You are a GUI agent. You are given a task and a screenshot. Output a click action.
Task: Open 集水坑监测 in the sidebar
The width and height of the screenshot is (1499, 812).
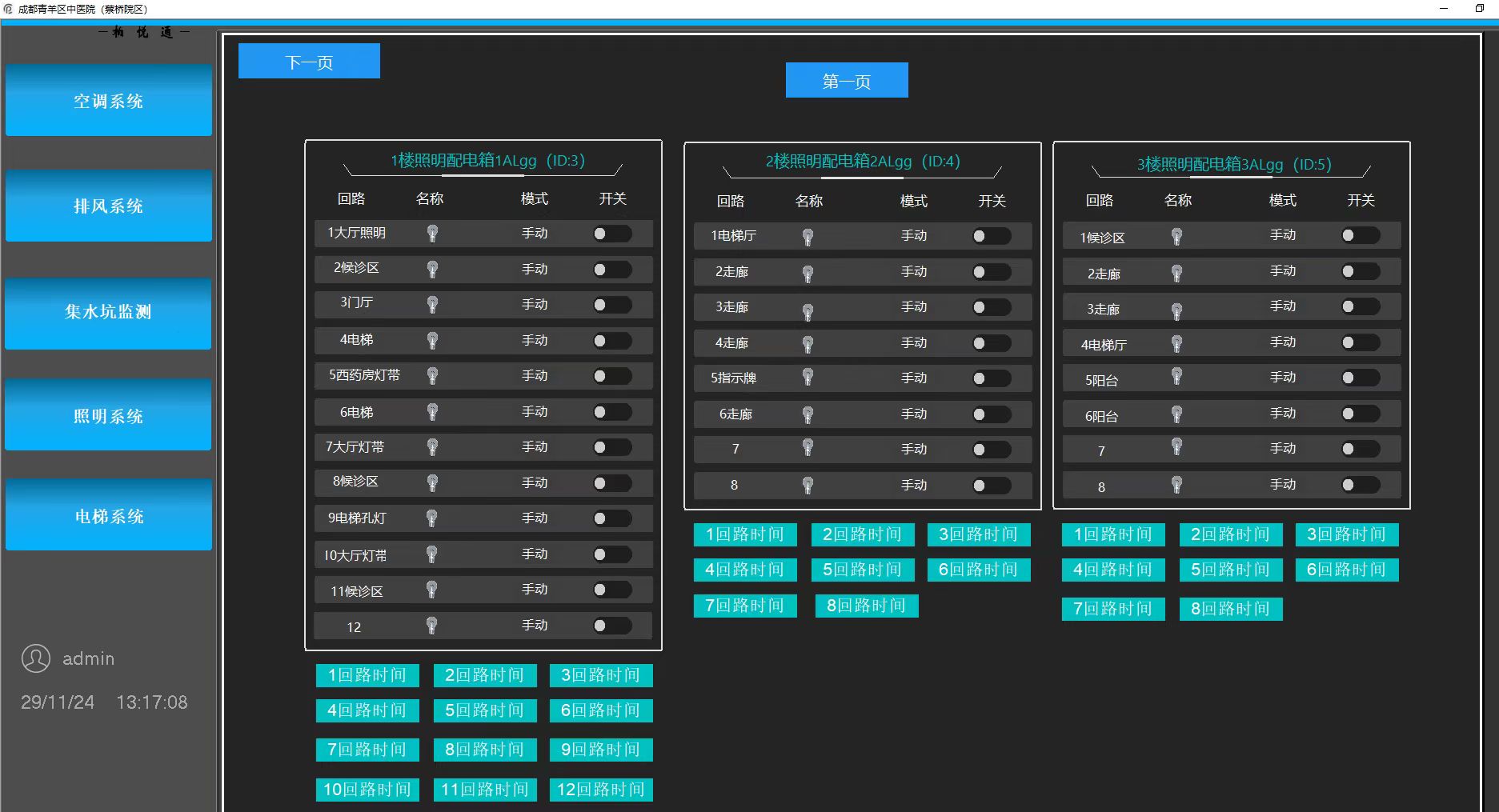tap(108, 312)
